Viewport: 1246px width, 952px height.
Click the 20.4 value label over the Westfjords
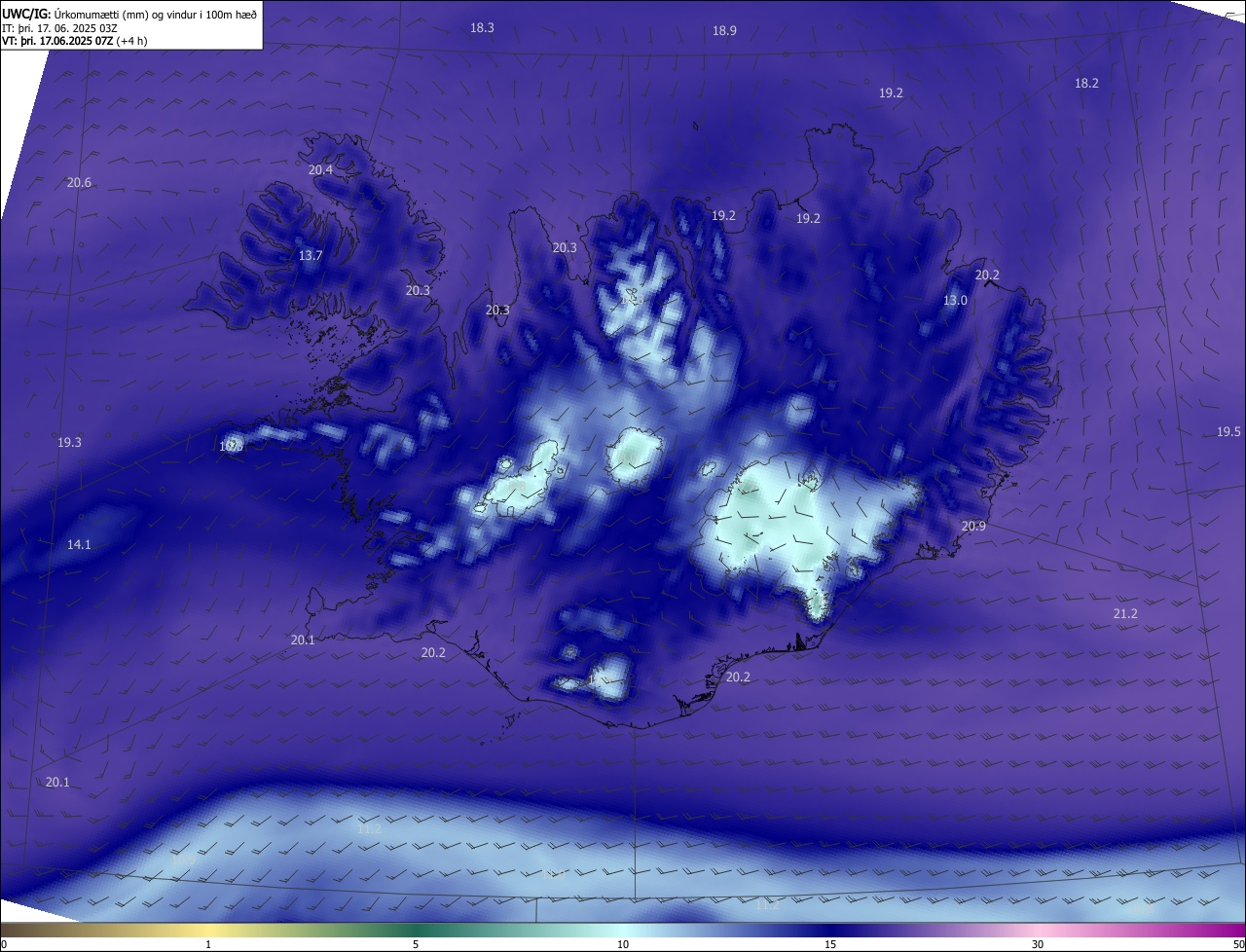click(x=320, y=170)
